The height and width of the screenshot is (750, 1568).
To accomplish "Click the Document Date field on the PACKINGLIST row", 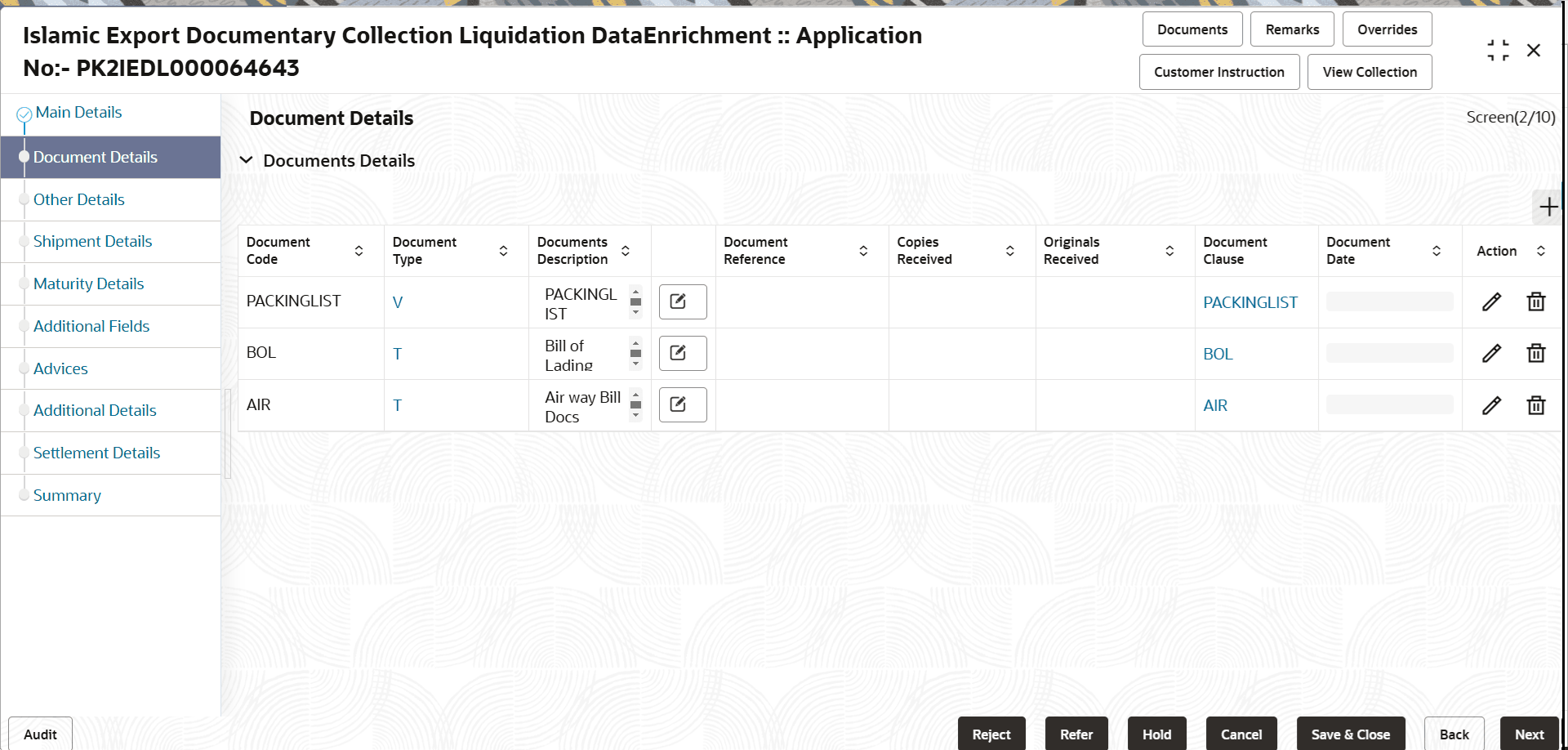I will click(1388, 301).
